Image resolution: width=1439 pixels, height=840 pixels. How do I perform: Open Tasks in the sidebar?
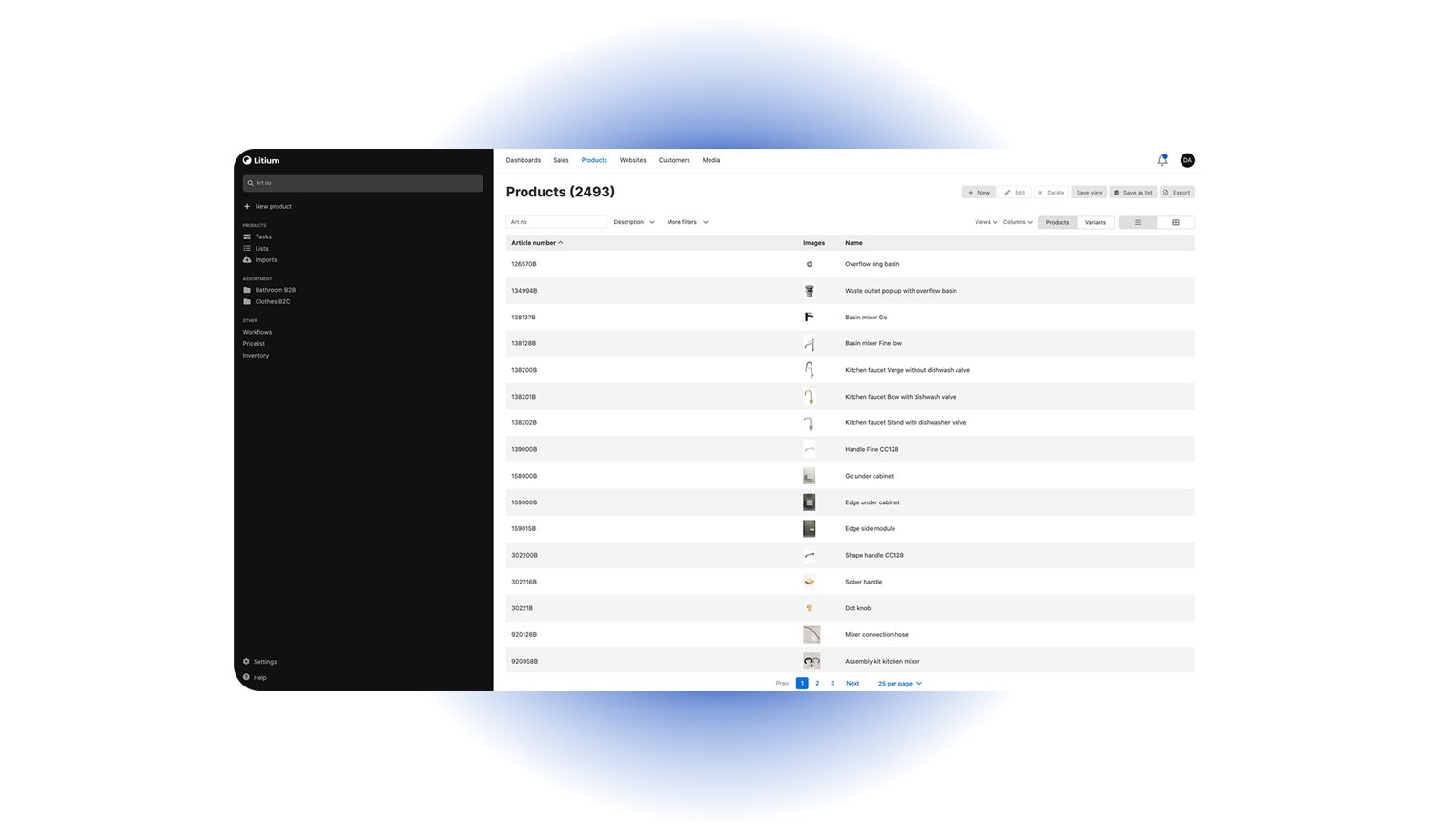point(262,236)
